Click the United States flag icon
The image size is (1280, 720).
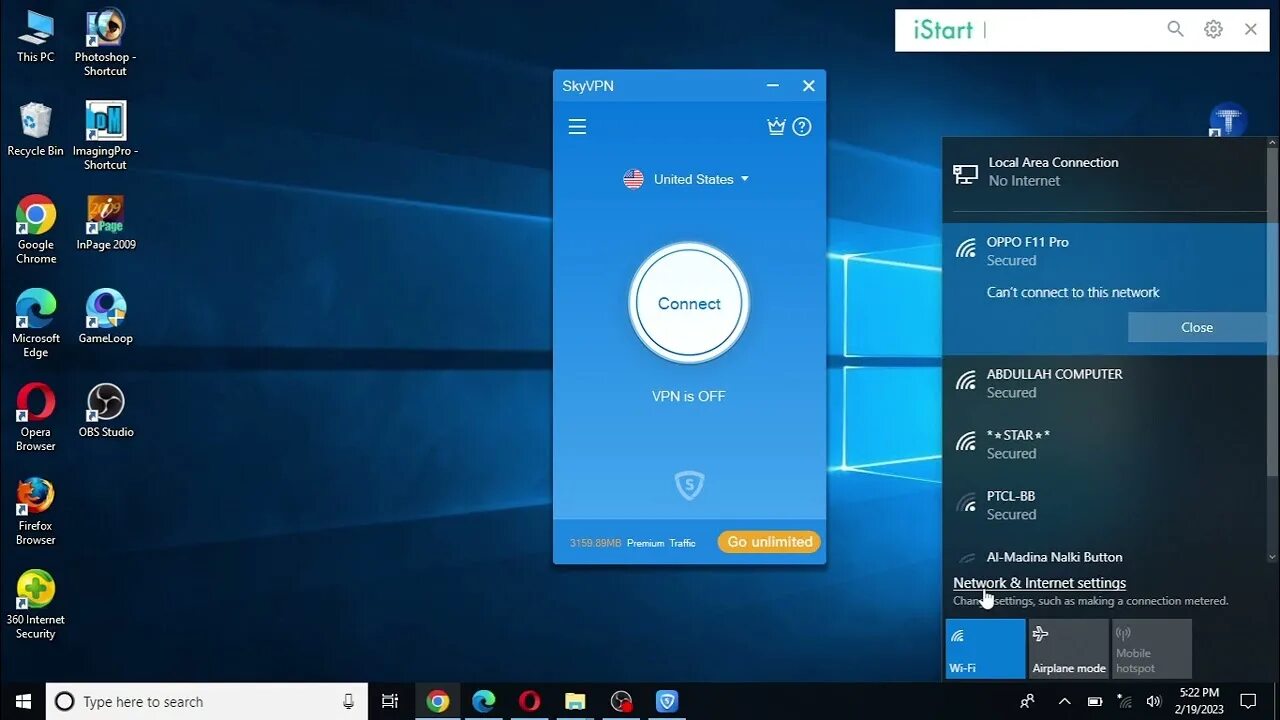(x=633, y=179)
